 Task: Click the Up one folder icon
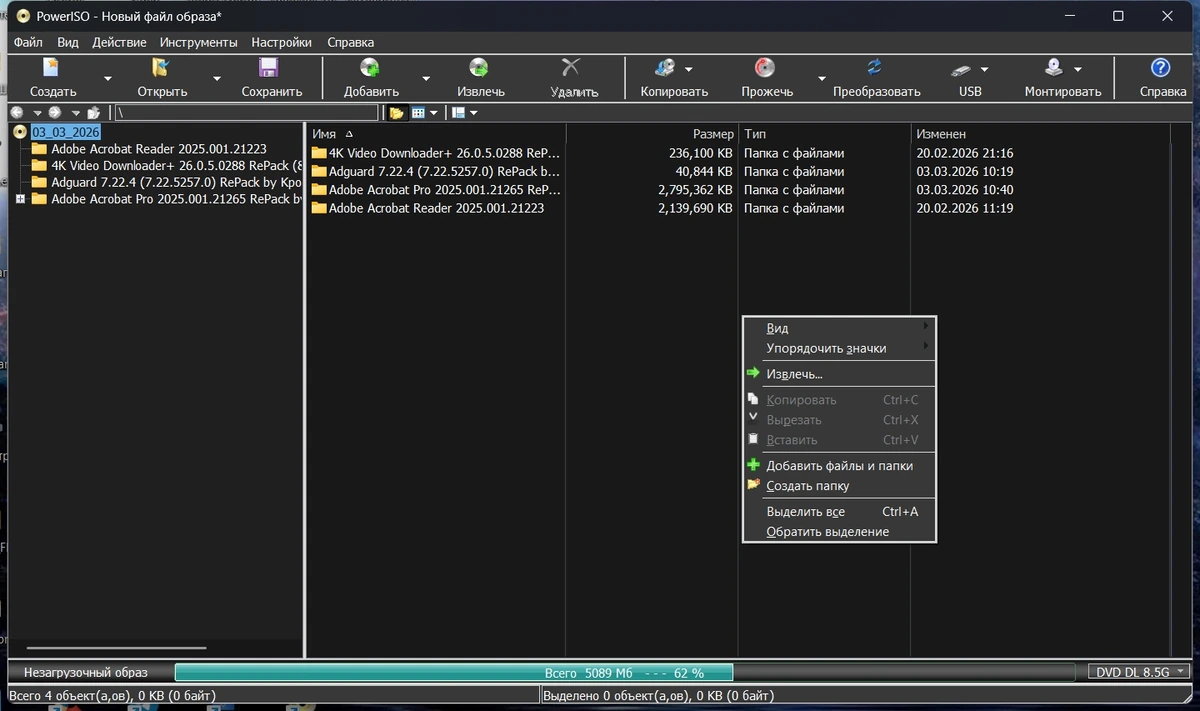94,113
